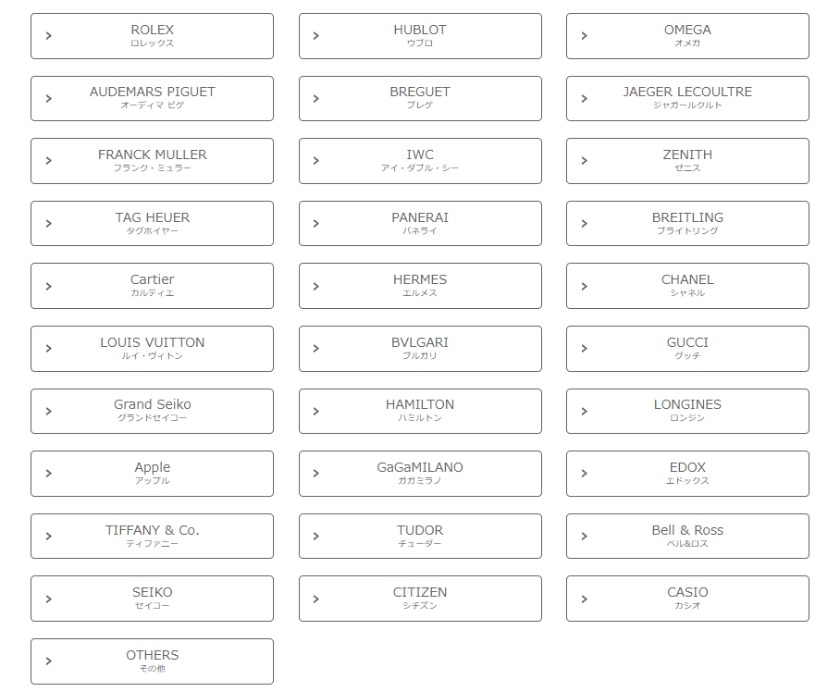Image resolution: width=840 pixels, height=695 pixels.
Task: Click the arrow icon for PANERAI
Action: pyautogui.click(x=316, y=224)
